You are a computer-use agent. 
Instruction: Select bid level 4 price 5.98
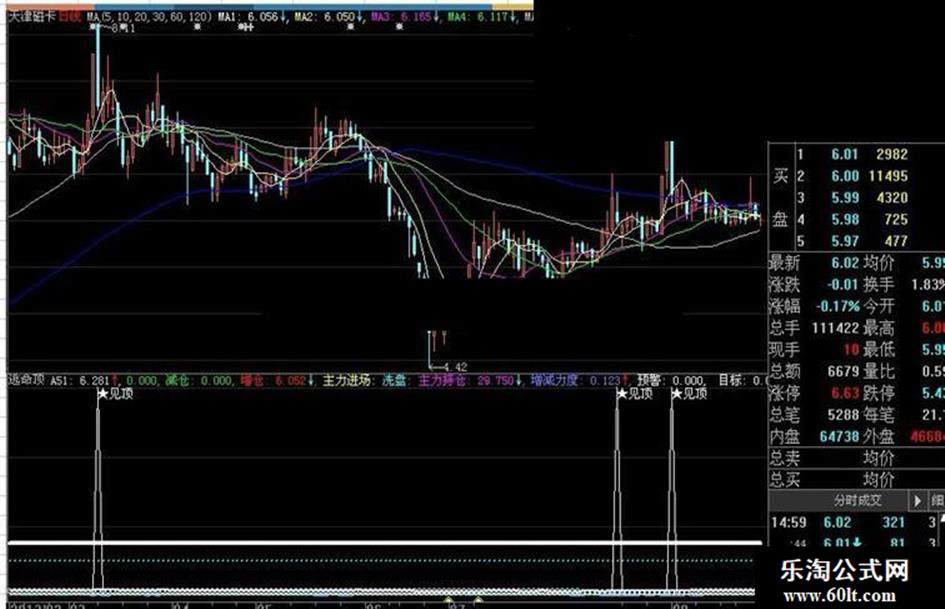click(x=844, y=219)
